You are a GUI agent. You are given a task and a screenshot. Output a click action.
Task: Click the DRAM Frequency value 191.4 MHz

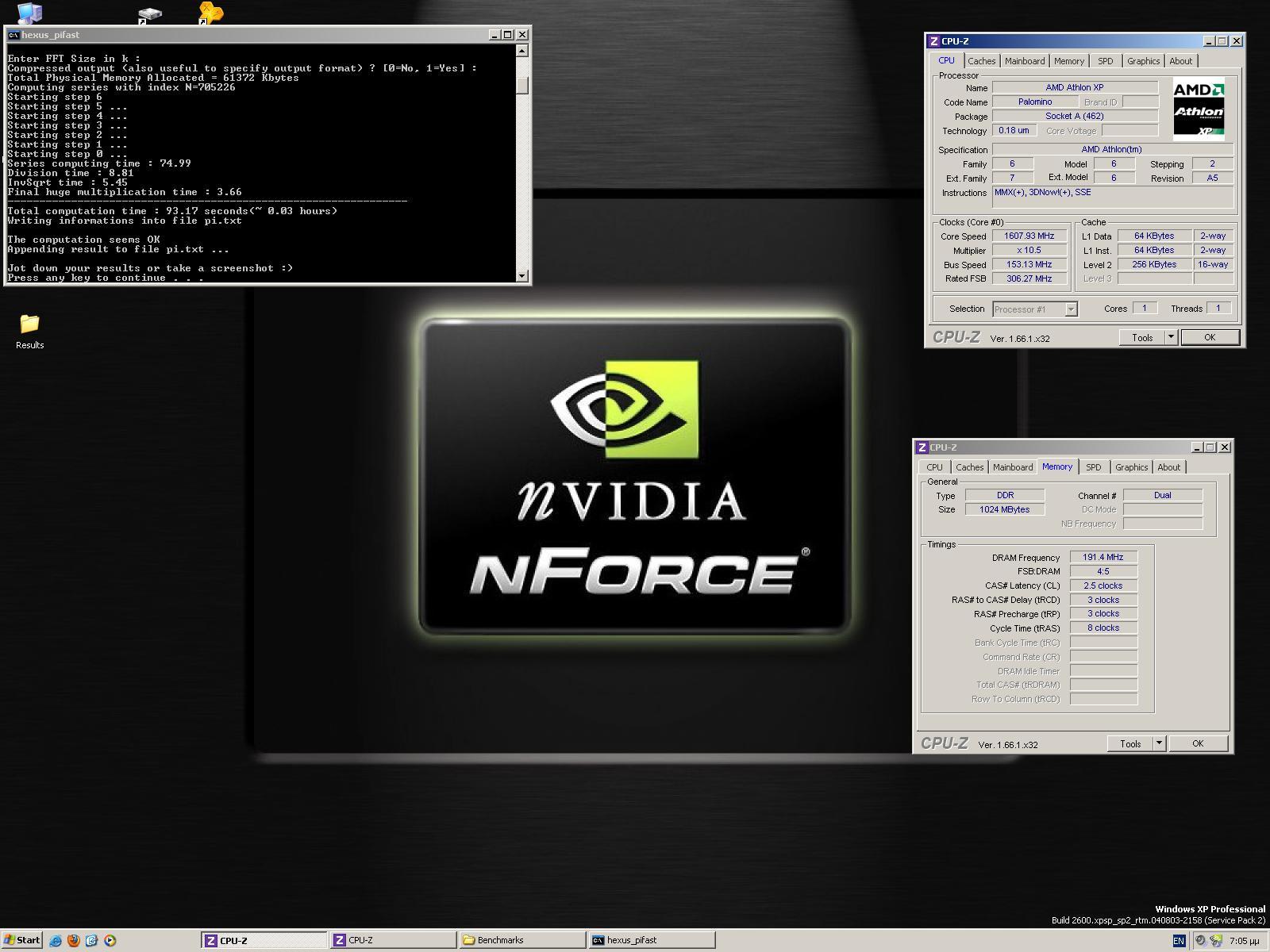tap(1103, 557)
